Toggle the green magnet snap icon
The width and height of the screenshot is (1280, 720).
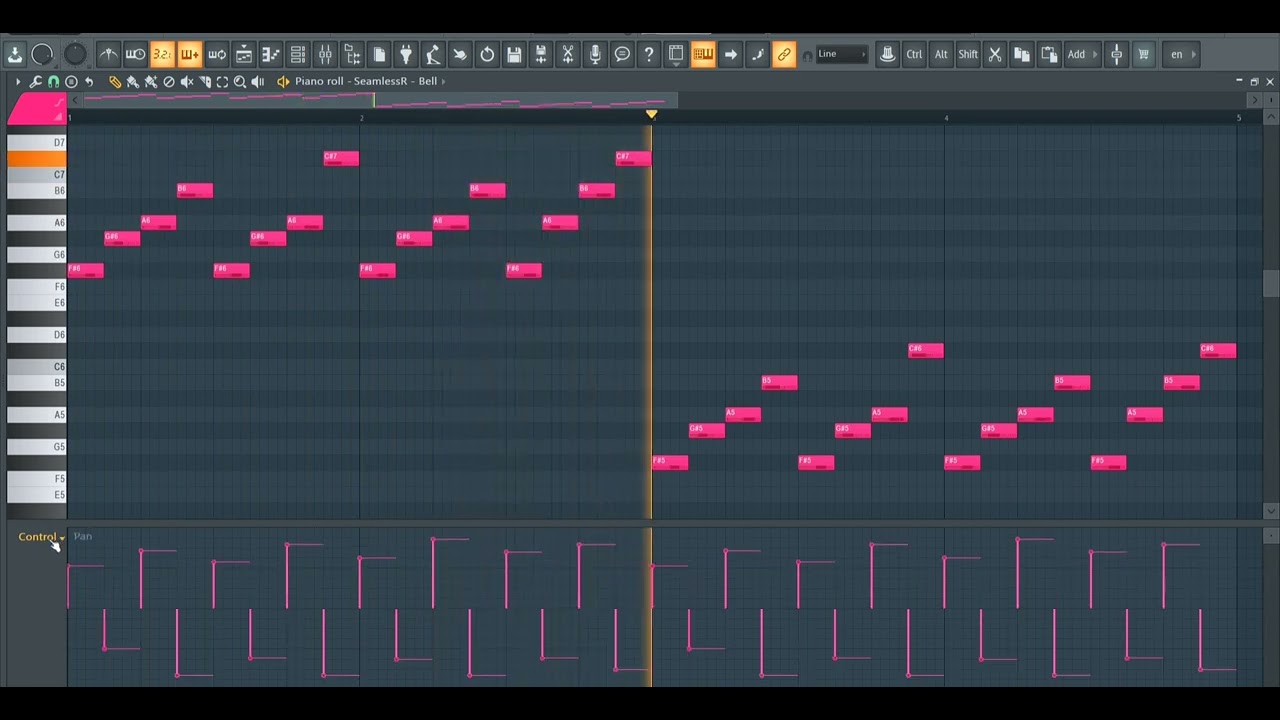53,81
